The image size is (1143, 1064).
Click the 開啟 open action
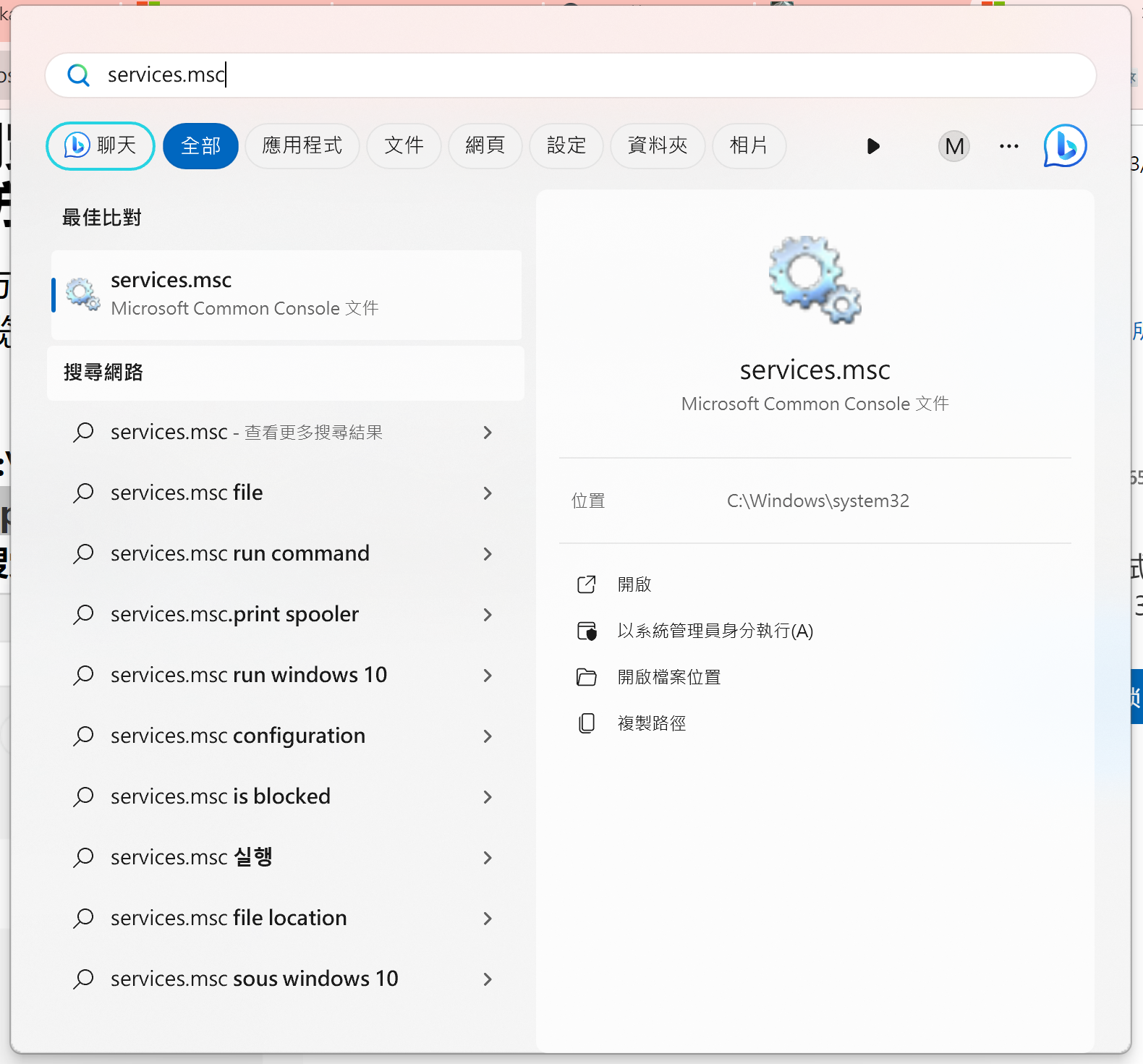coord(634,584)
